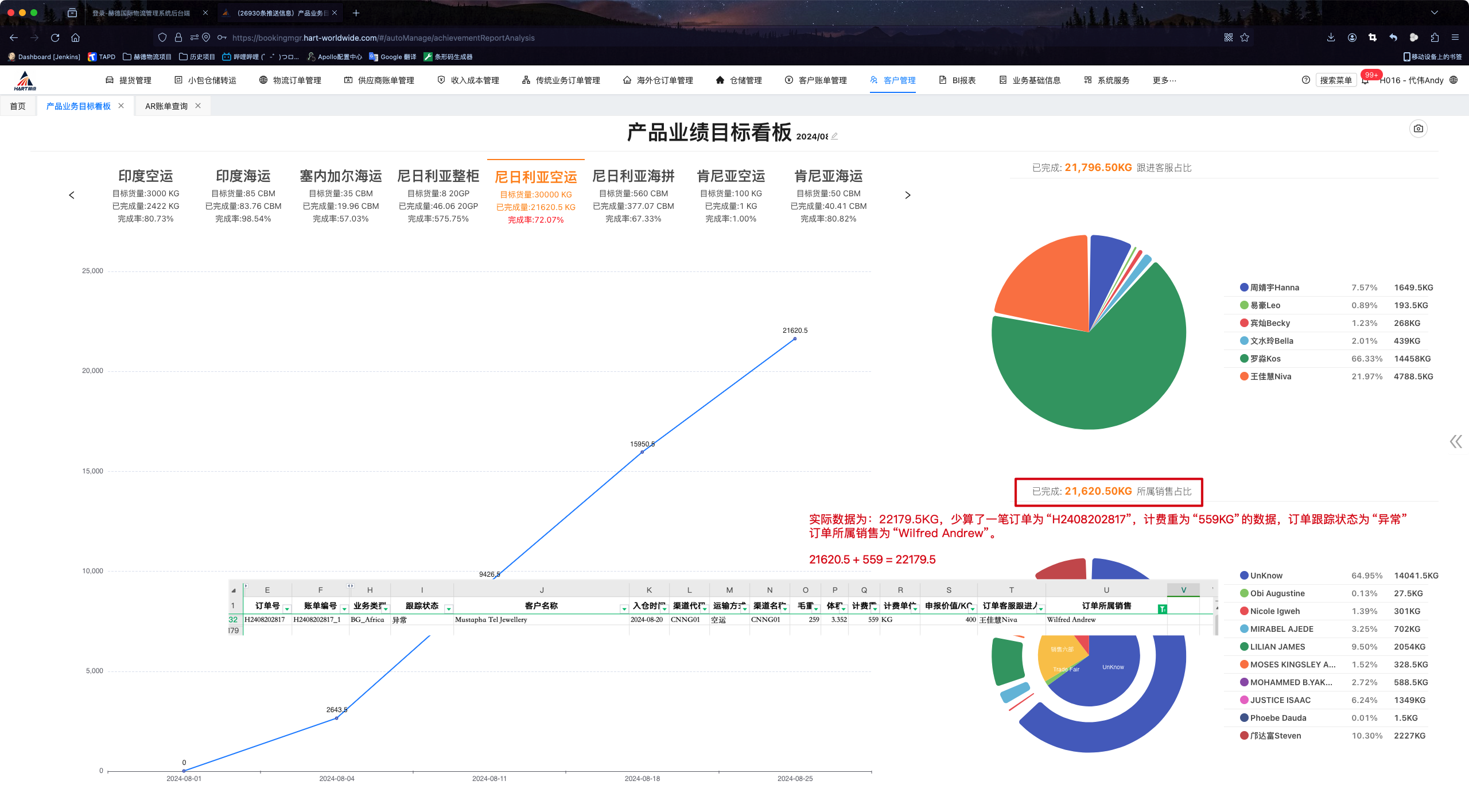Toggle UnKnow legend entry in sales chart
Screen dimensions: 1469x812
point(1266,576)
